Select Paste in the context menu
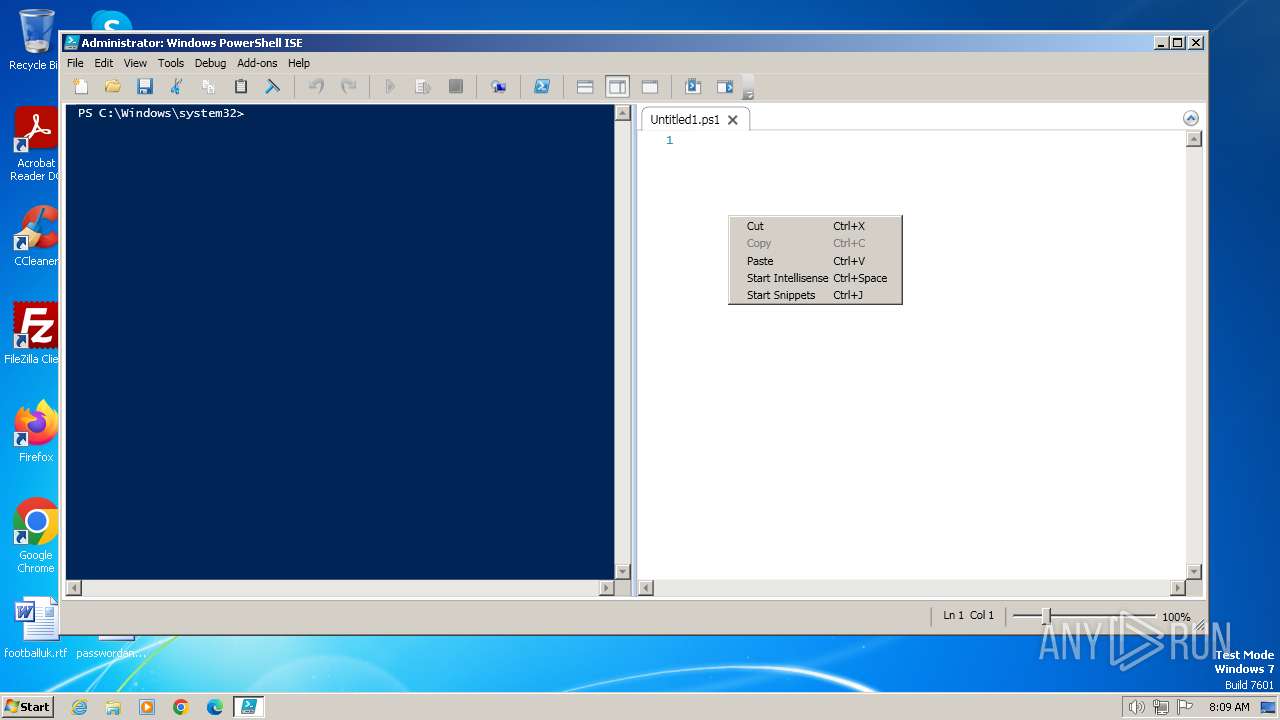The height and width of the screenshot is (720, 1280). coord(815,261)
